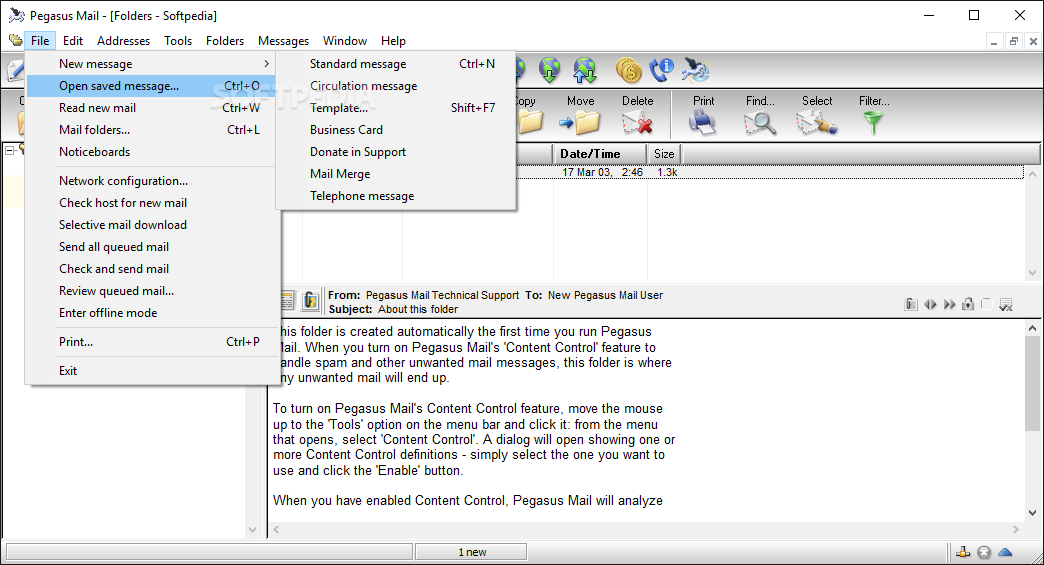Click the message body vertical scrollbar thumb
Viewport: 1044px width, 565px height.
tap(1032, 383)
